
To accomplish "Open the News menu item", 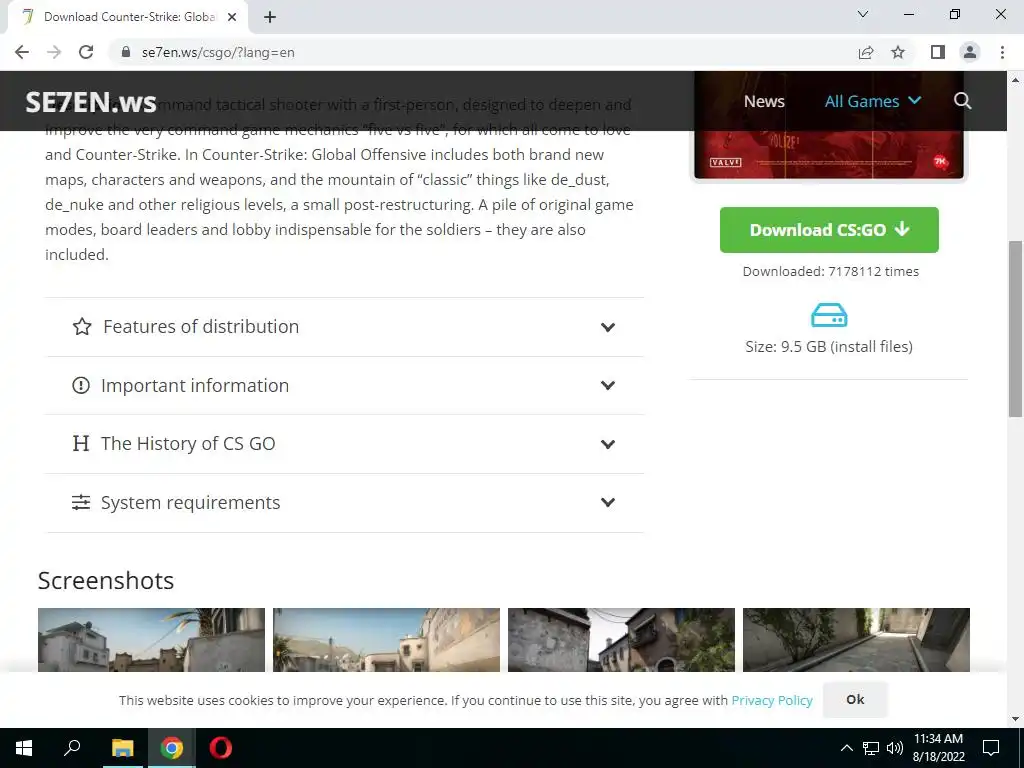I will pyautogui.click(x=764, y=101).
